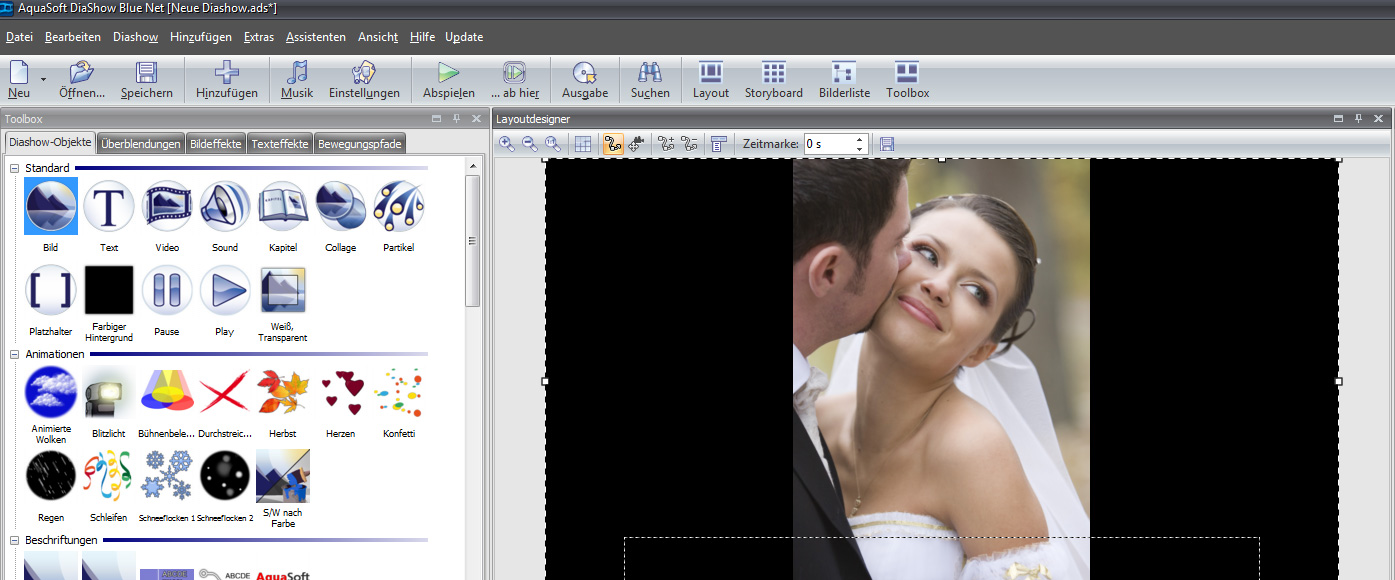
Task: Open the Assistenten menu
Action: [x=315, y=37]
